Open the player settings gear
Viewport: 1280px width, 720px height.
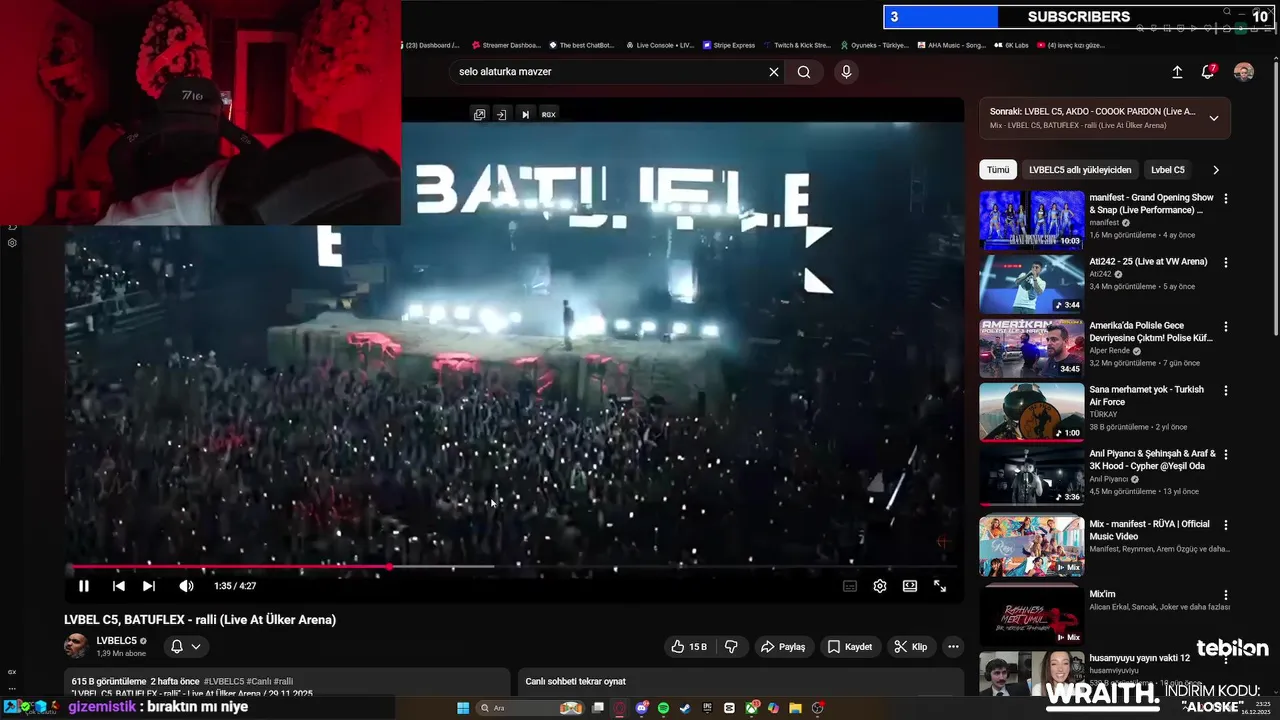pyautogui.click(x=880, y=586)
